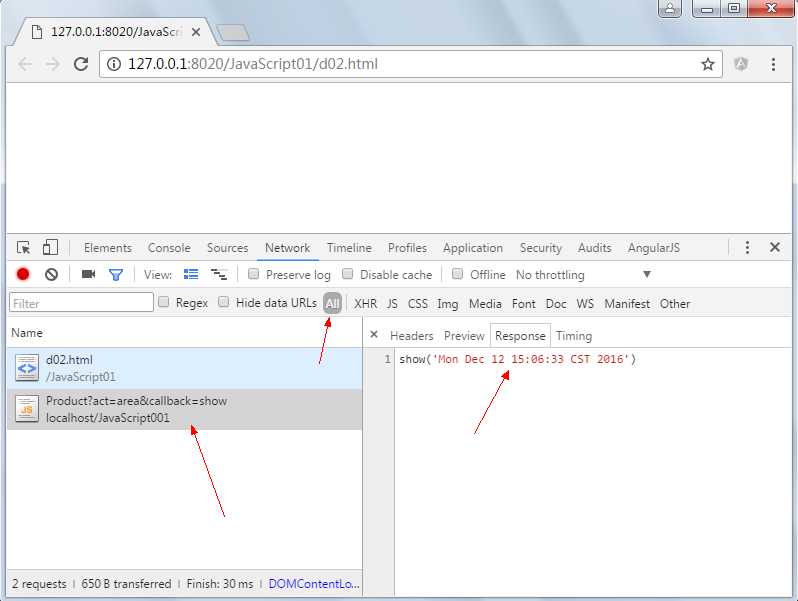
Task: Show the request Headers tab
Action: pyautogui.click(x=411, y=336)
